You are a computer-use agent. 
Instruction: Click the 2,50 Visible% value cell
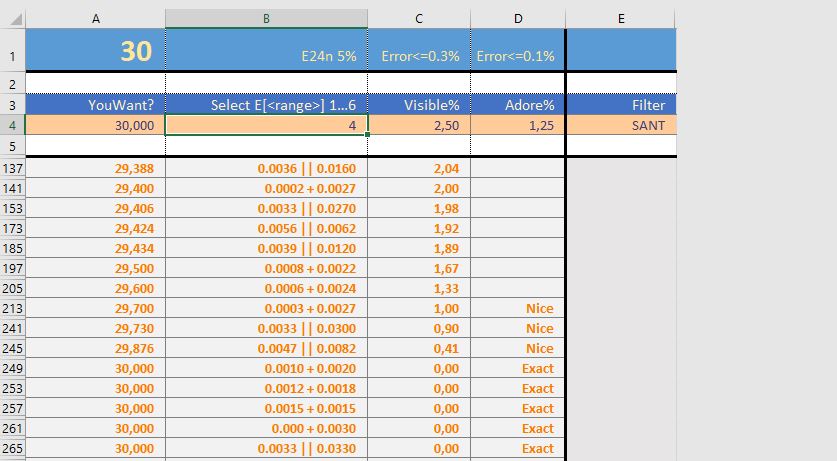coord(419,125)
